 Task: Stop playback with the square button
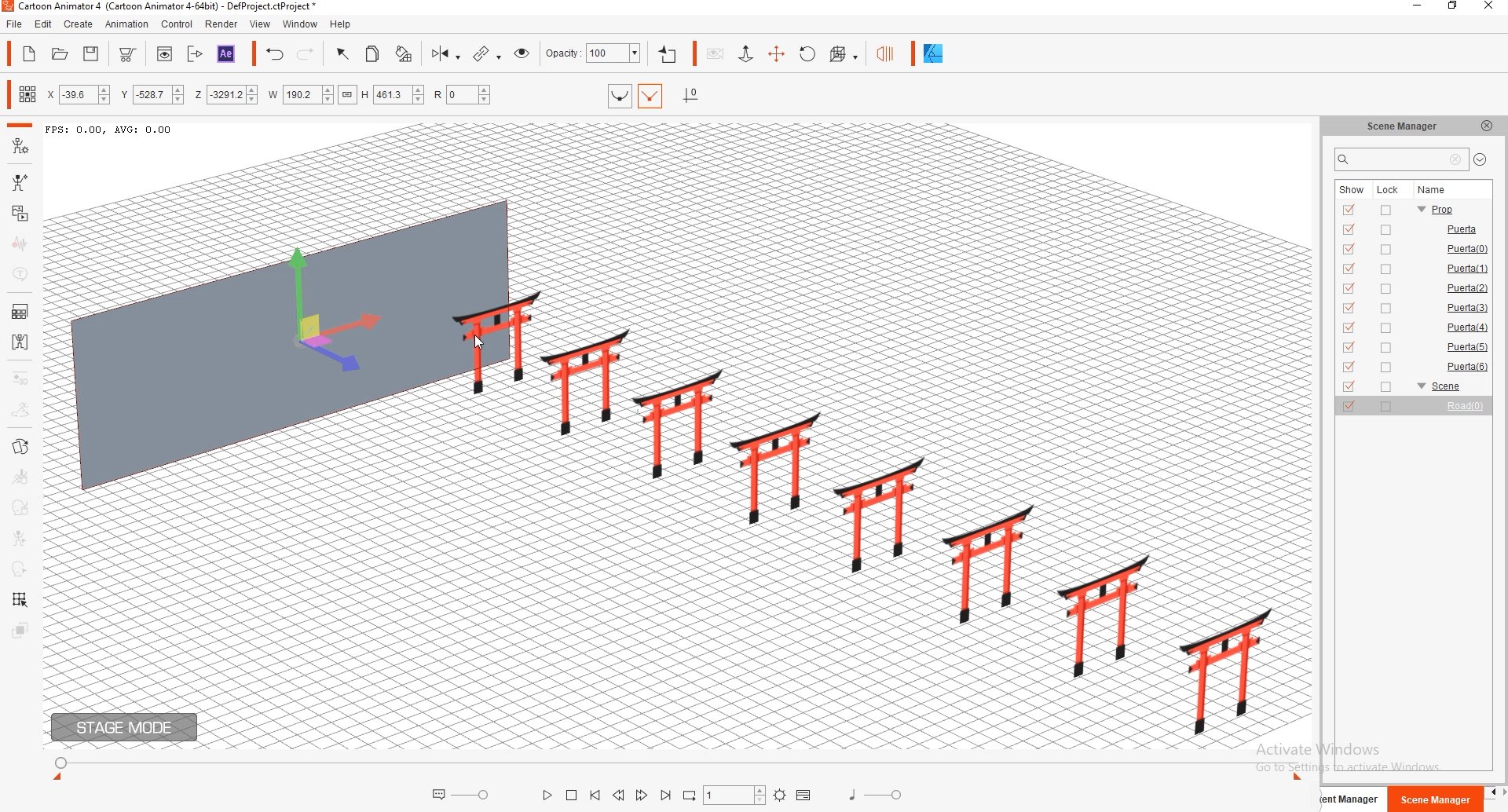(572, 796)
